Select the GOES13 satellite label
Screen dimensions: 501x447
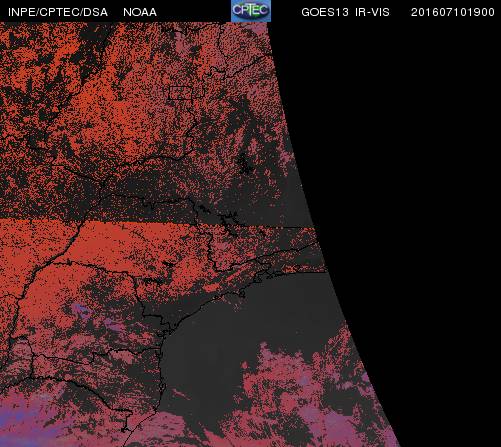[325, 12]
